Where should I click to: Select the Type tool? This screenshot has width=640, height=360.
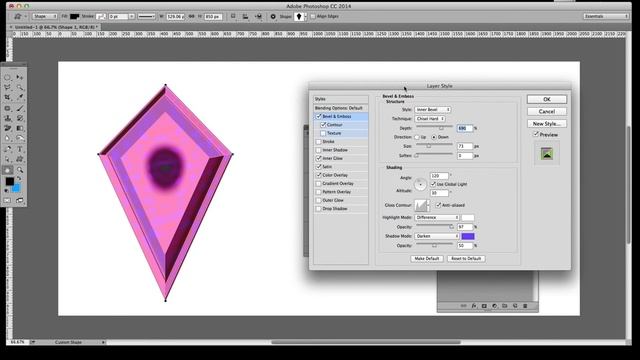coord(20,149)
